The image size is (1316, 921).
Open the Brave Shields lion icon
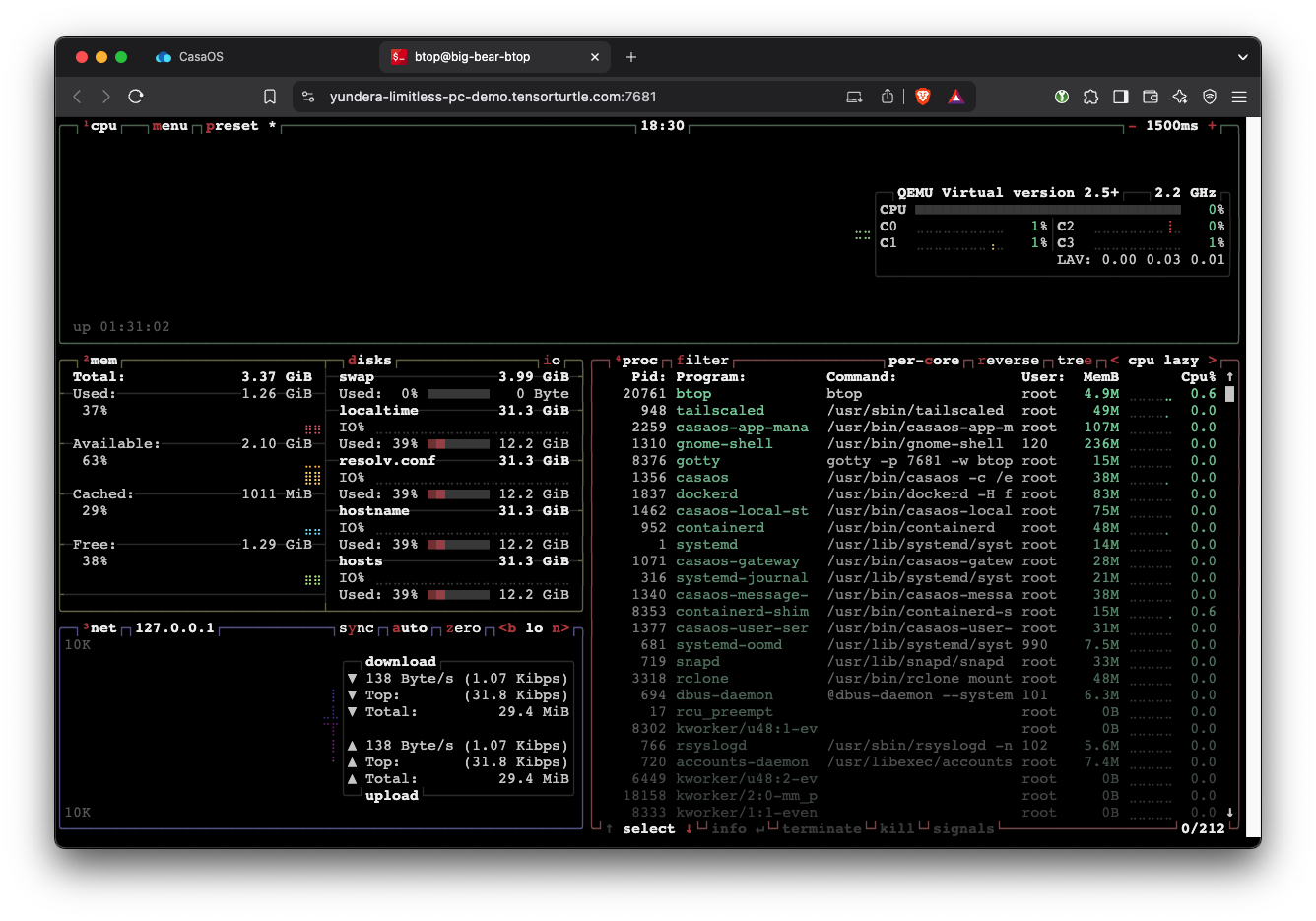coord(923,97)
